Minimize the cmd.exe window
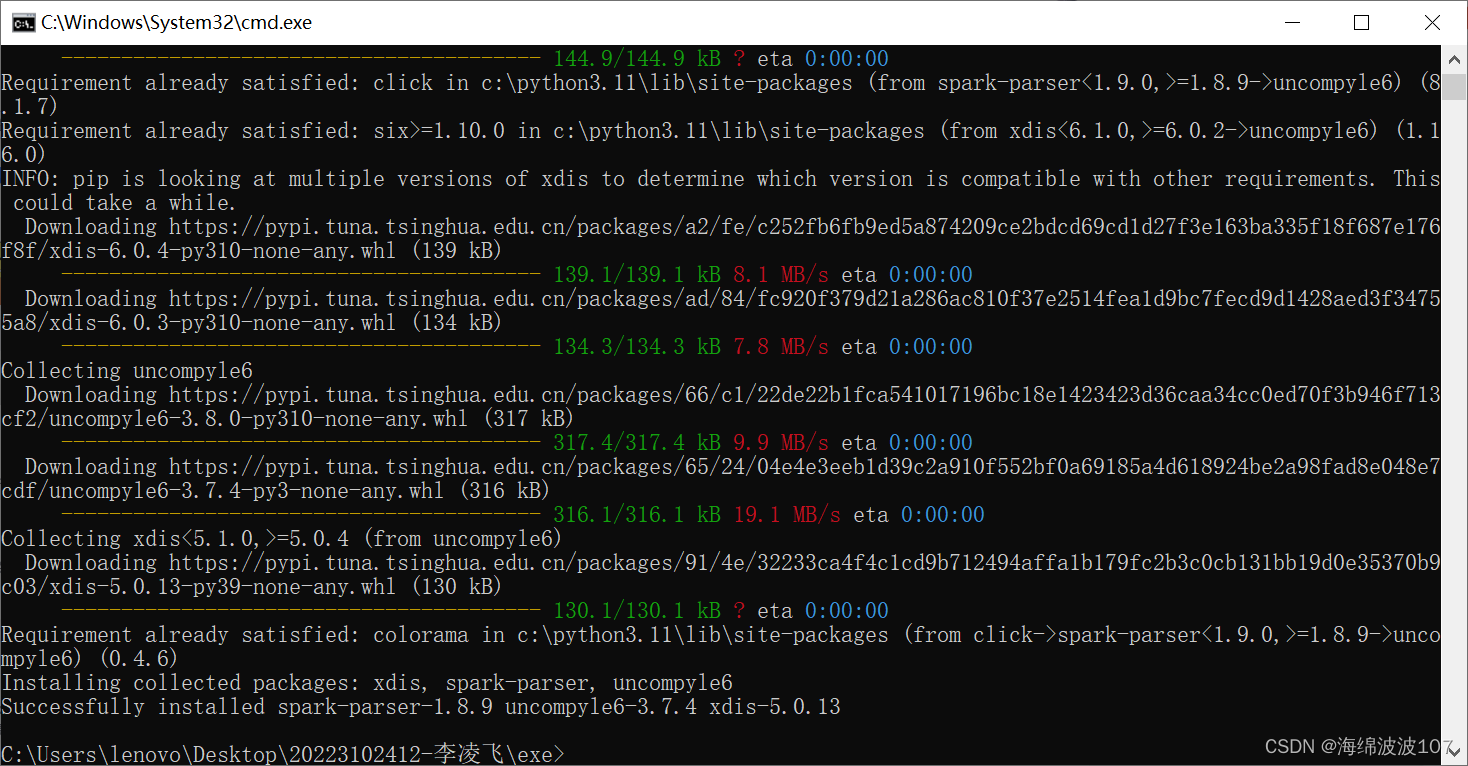The width and height of the screenshot is (1468, 766). (1292, 22)
